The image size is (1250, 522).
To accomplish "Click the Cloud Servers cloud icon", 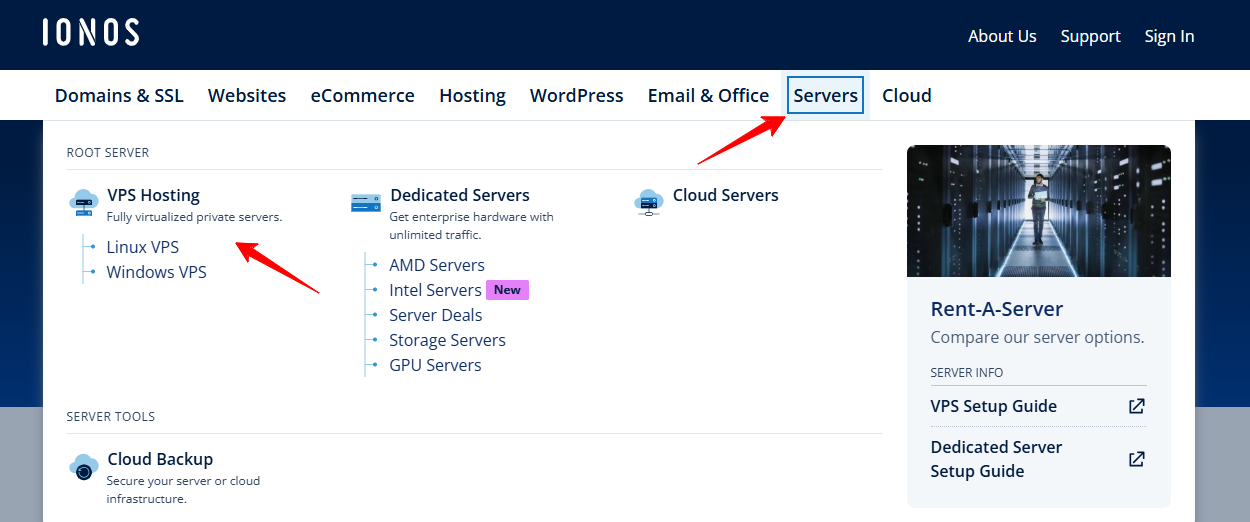I will coord(649,202).
